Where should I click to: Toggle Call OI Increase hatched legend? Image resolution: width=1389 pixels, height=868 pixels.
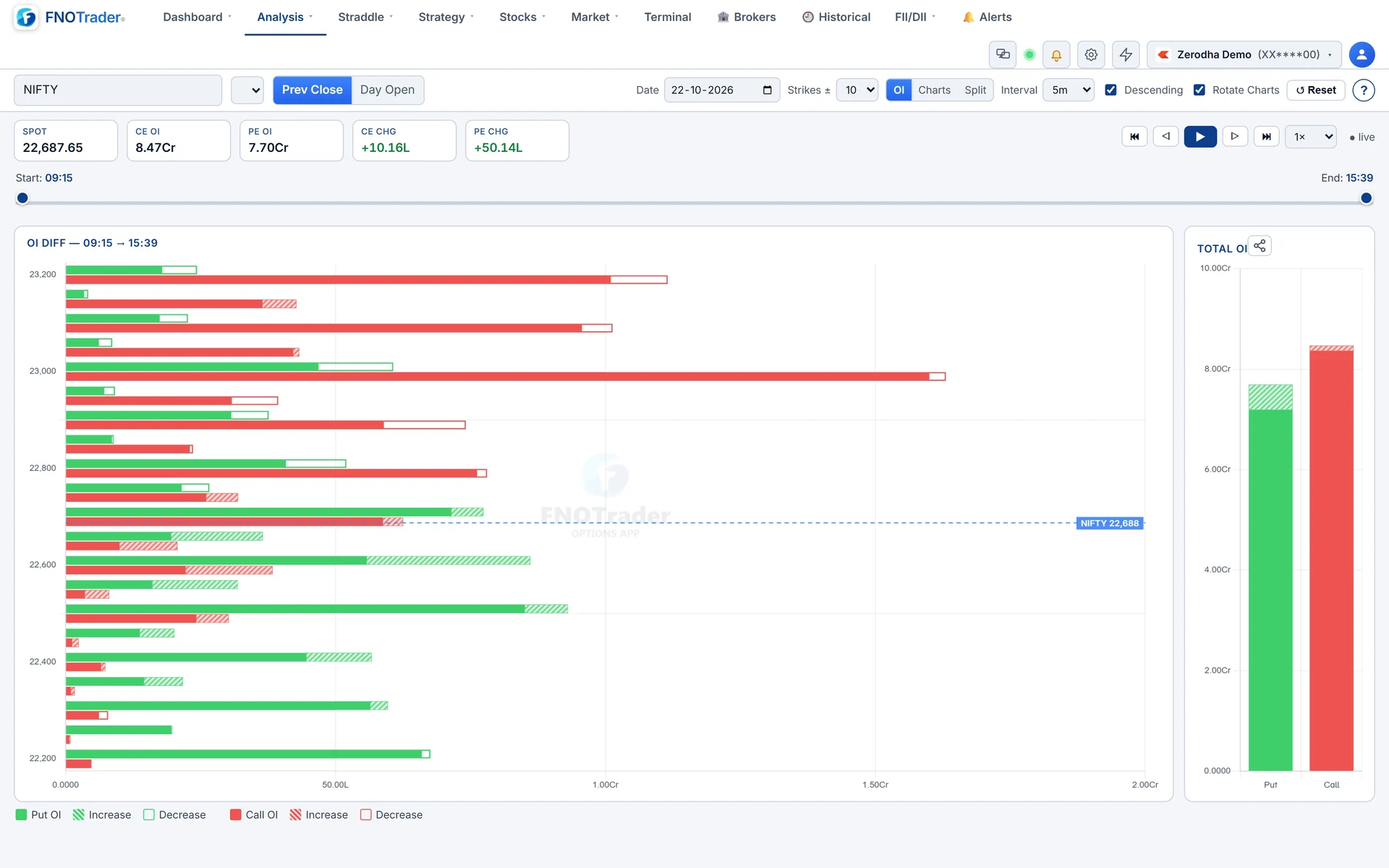[x=295, y=814]
